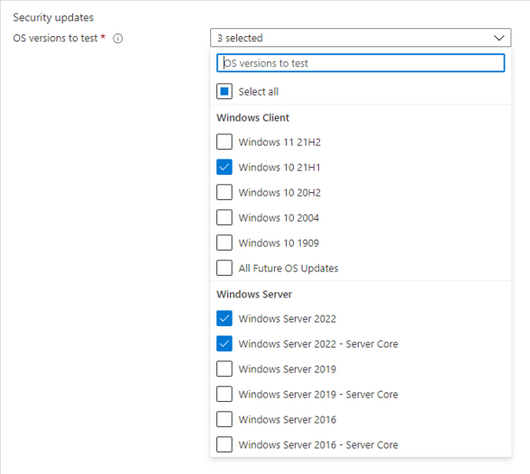Click the info icon beside OS versions to test

(x=118, y=39)
